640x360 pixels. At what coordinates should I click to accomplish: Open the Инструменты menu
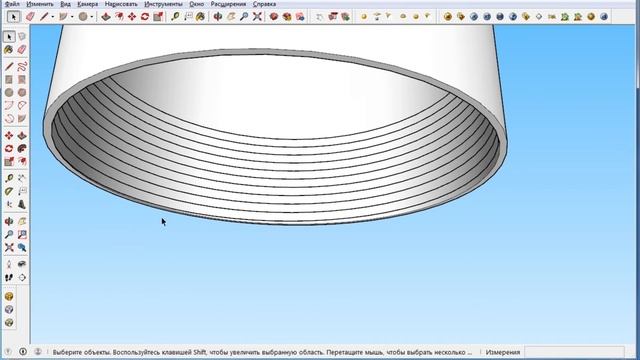[x=163, y=4]
